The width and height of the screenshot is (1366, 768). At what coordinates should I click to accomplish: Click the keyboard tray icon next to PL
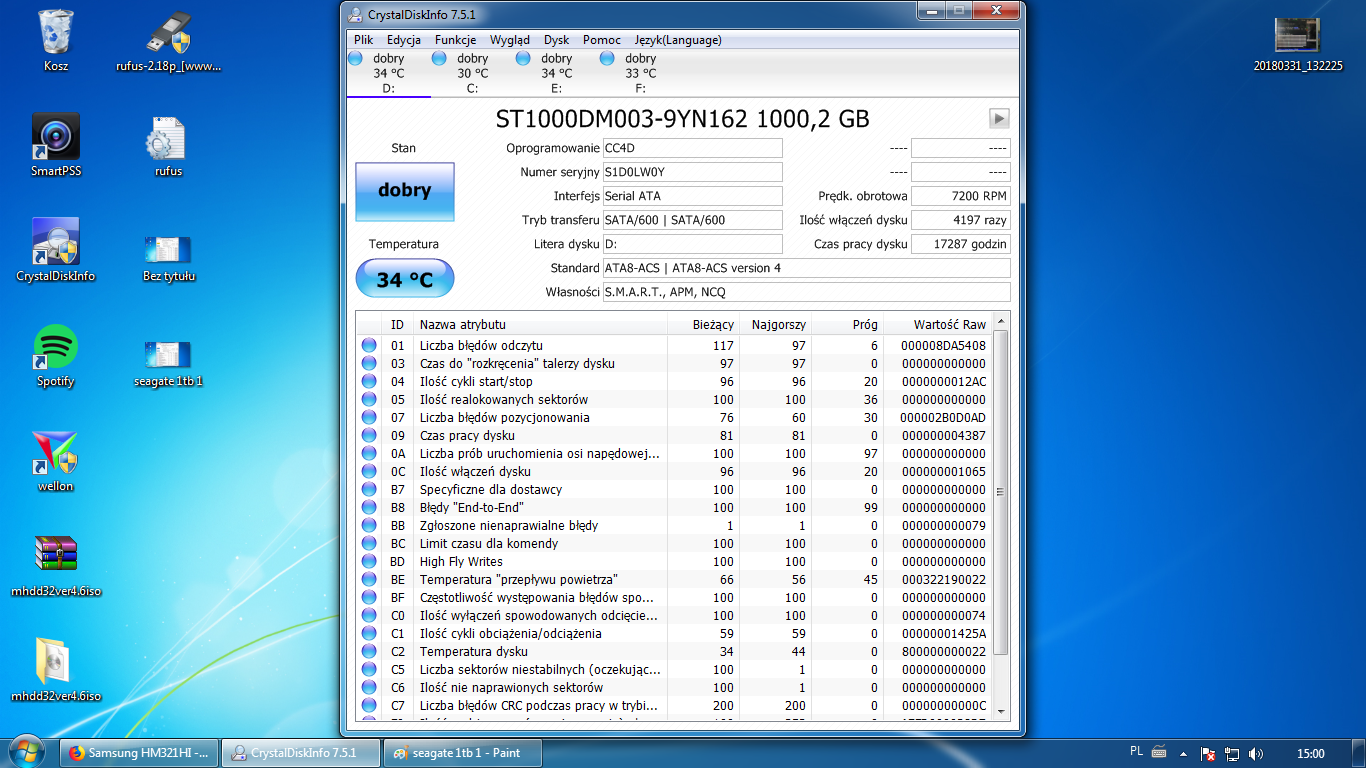(x=1160, y=752)
